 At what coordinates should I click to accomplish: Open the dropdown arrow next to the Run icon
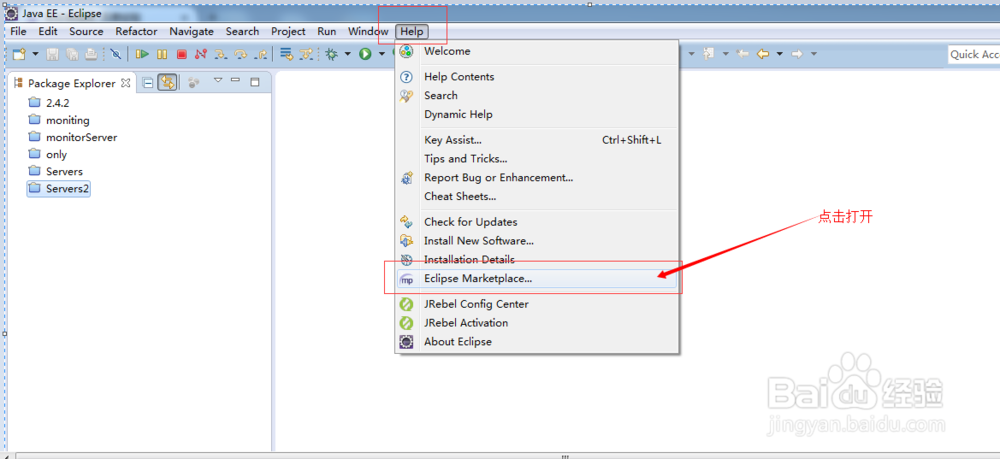pyautogui.click(x=381, y=54)
